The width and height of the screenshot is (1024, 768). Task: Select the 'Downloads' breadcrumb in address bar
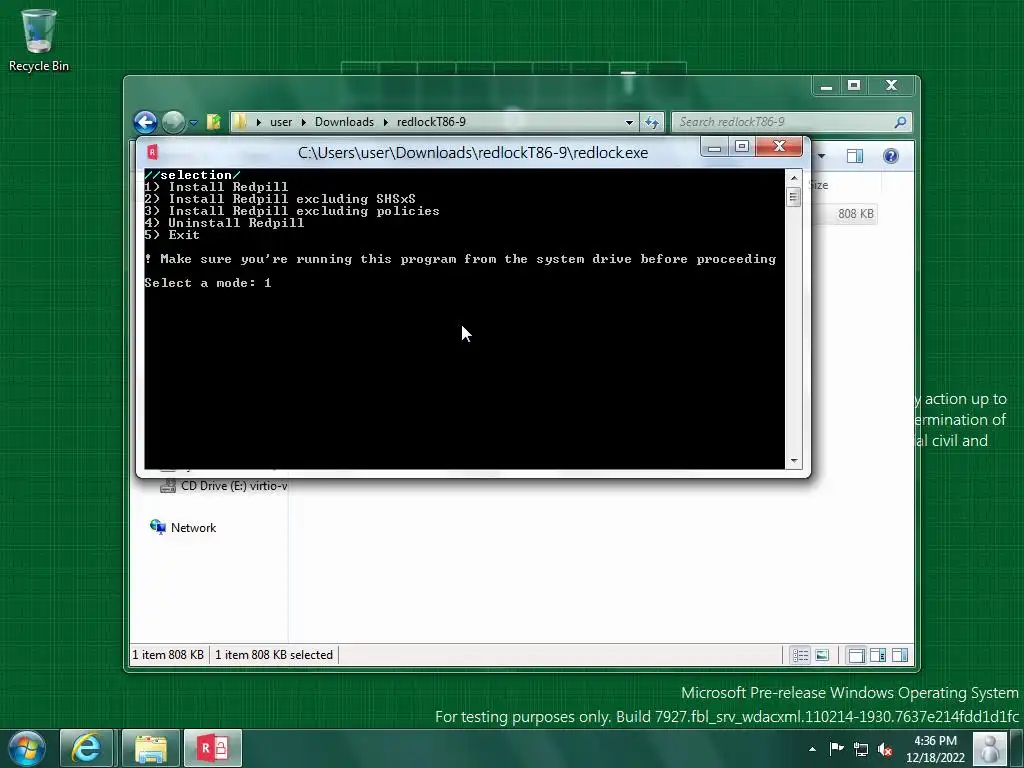tap(344, 122)
